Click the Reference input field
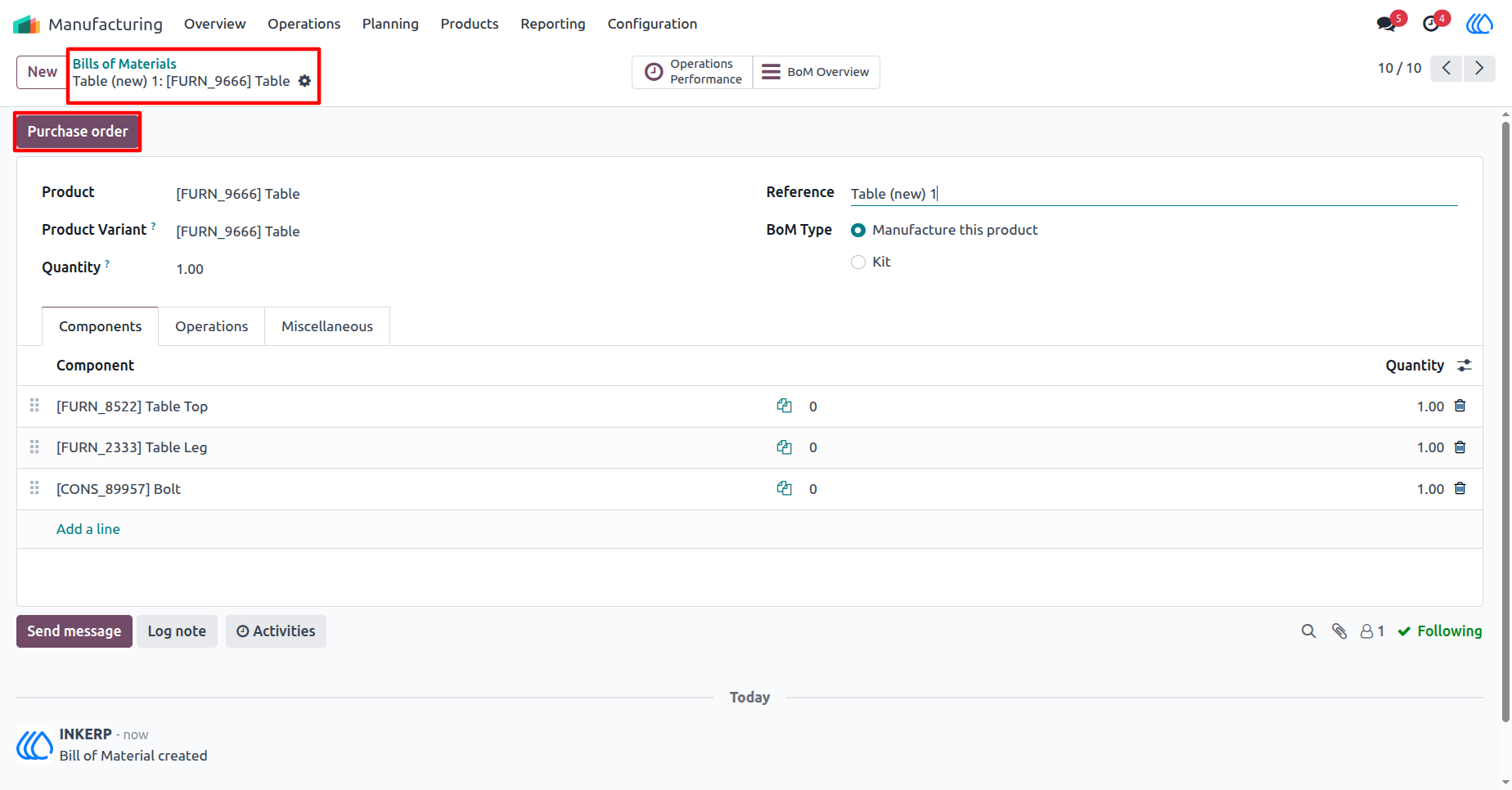The height and width of the screenshot is (790, 1512). 1154,194
